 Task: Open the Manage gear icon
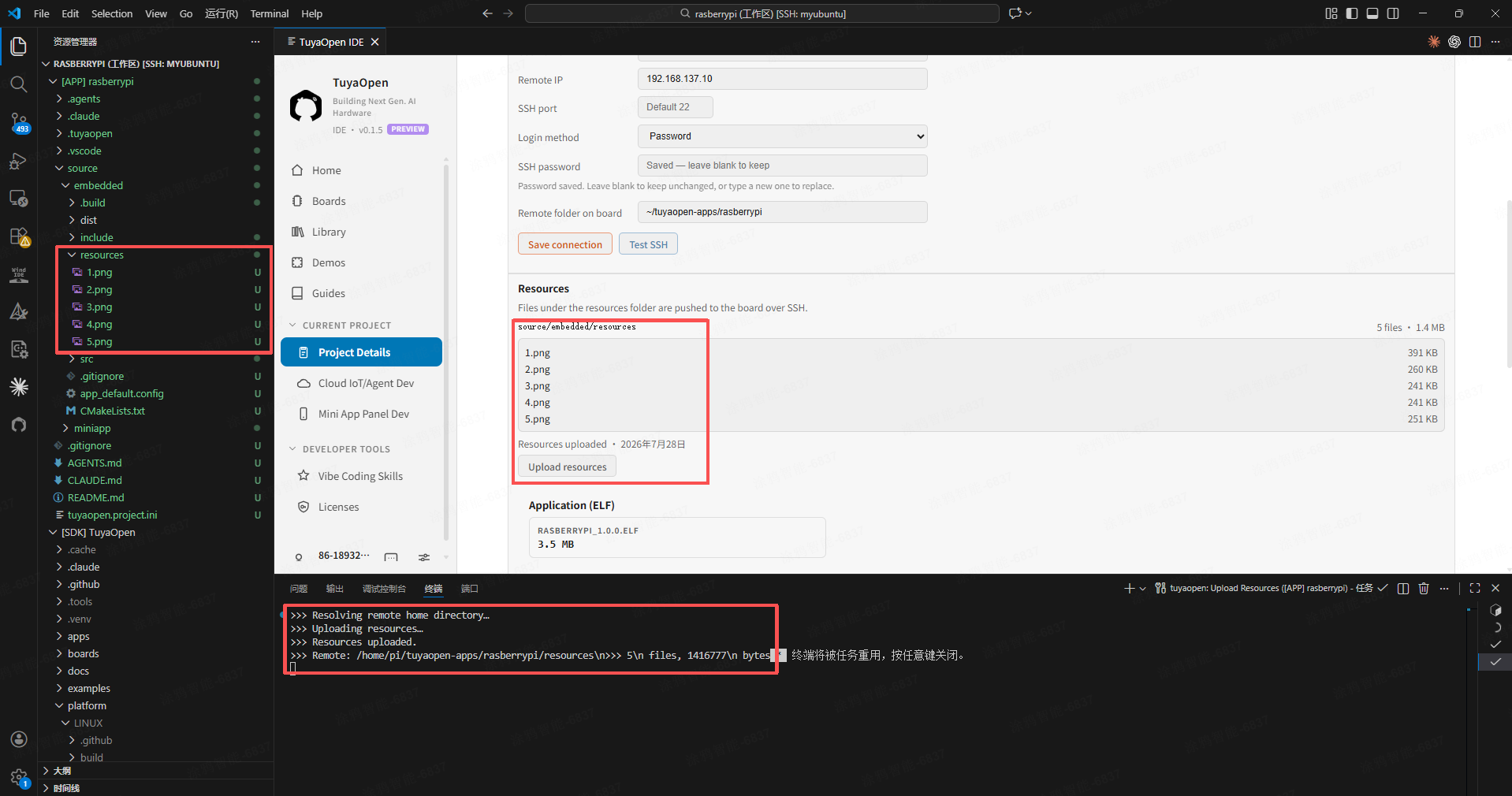click(19, 777)
